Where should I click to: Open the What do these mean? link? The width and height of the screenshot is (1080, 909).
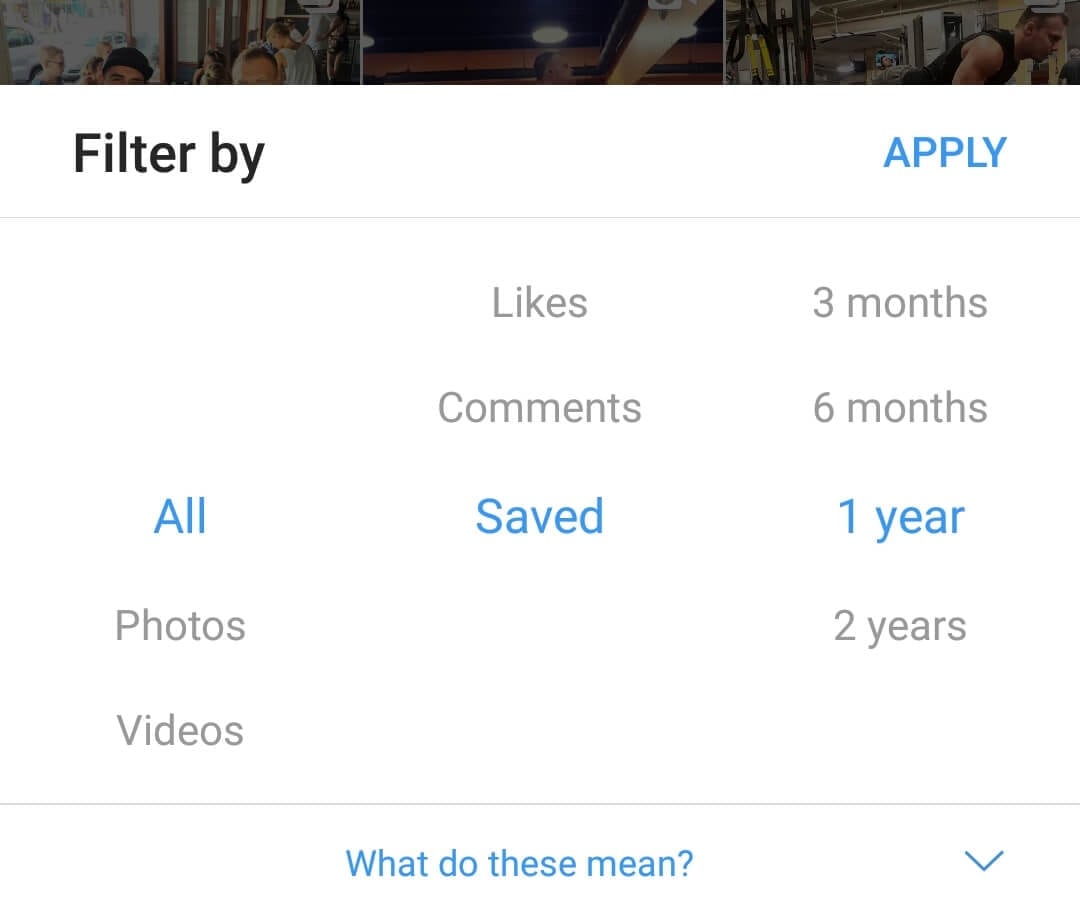pos(519,863)
